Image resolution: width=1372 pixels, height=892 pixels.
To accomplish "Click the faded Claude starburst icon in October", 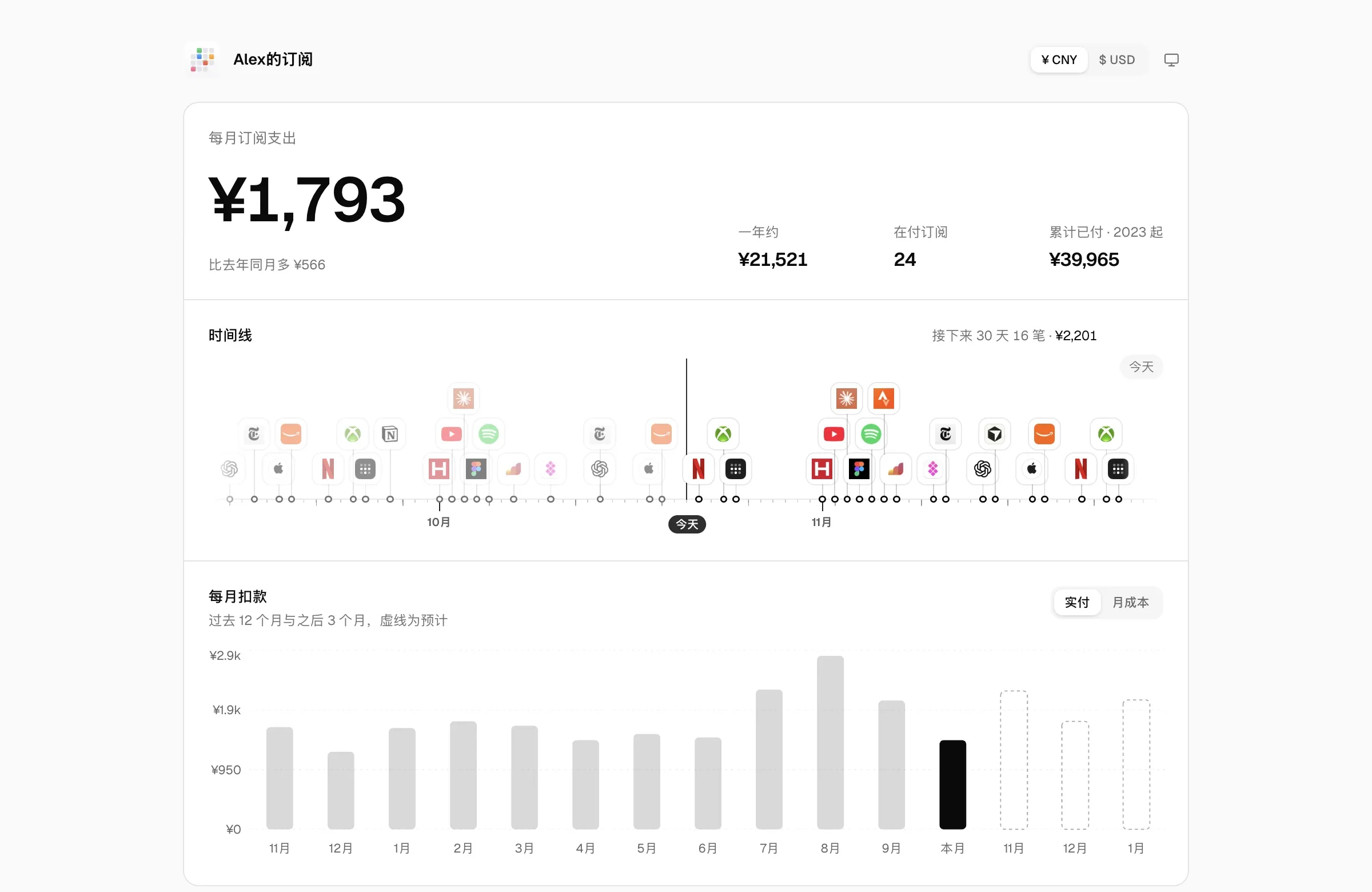I will (x=464, y=399).
